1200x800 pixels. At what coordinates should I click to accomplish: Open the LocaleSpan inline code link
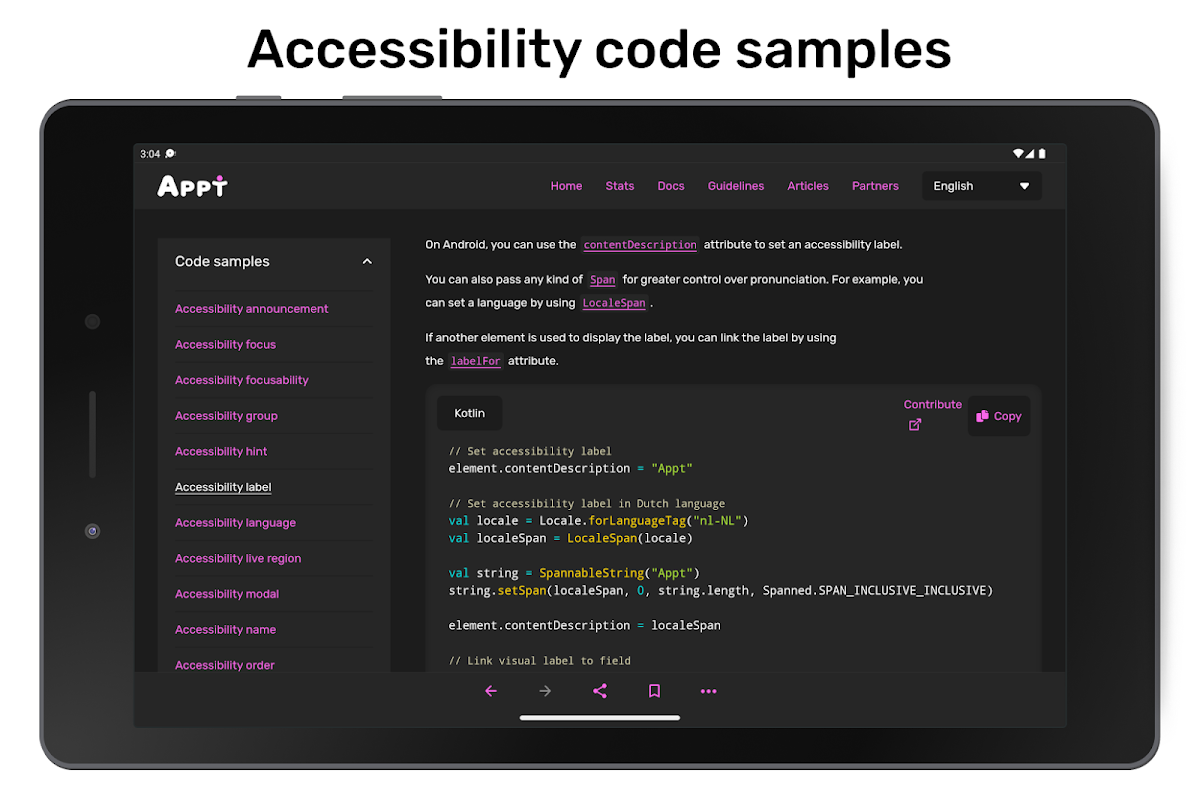tap(615, 303)
